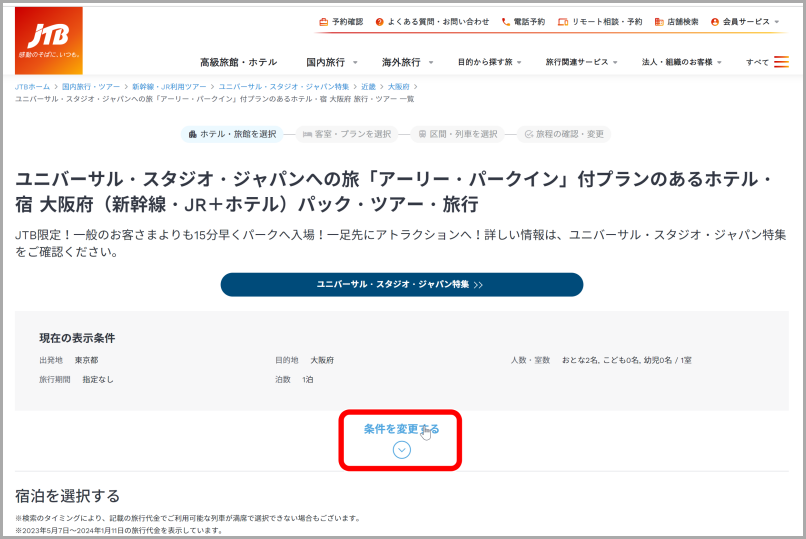806x539 pixels.
Task: Expand the 会員サービス dropdown
Action: [x=751, y=22]
